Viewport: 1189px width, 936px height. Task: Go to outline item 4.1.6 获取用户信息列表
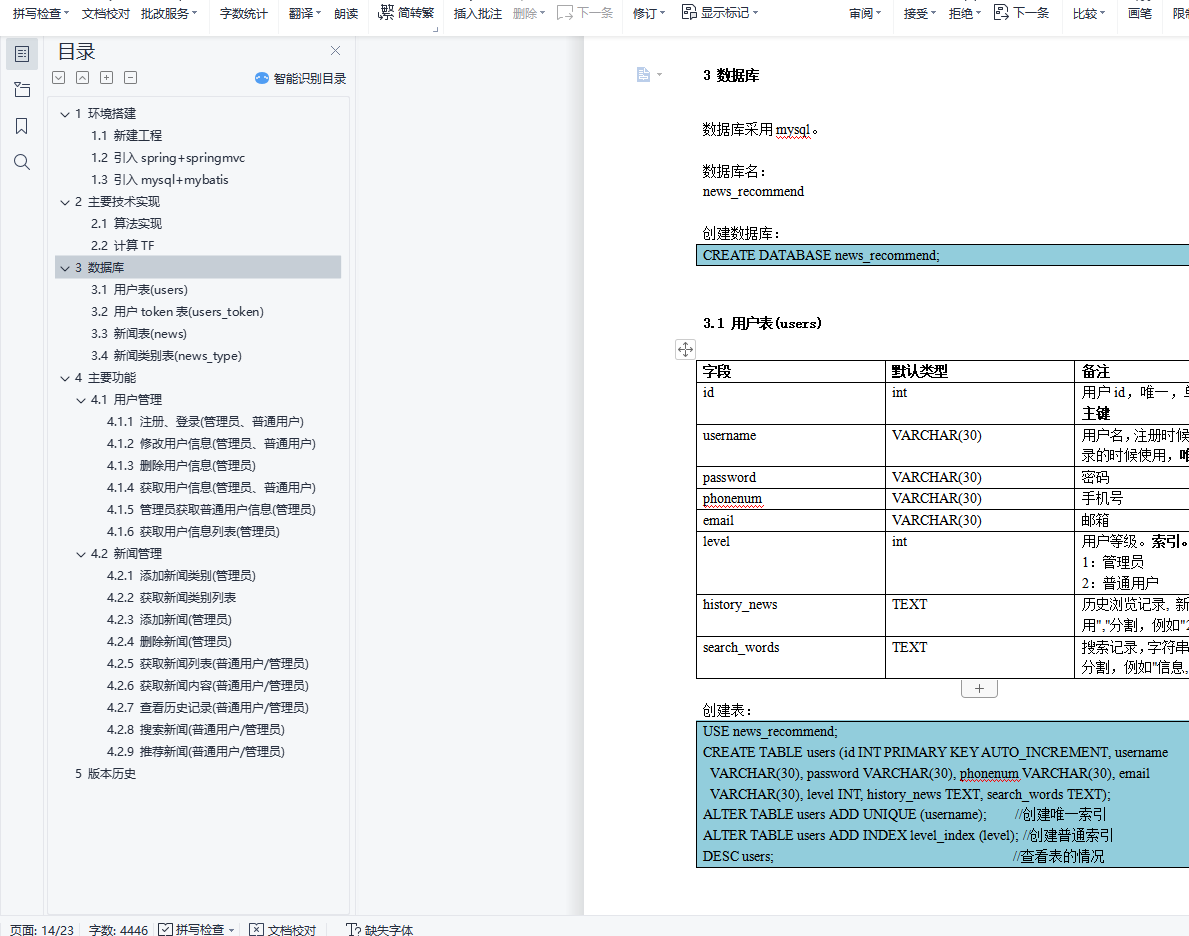[x=193, y=532]
